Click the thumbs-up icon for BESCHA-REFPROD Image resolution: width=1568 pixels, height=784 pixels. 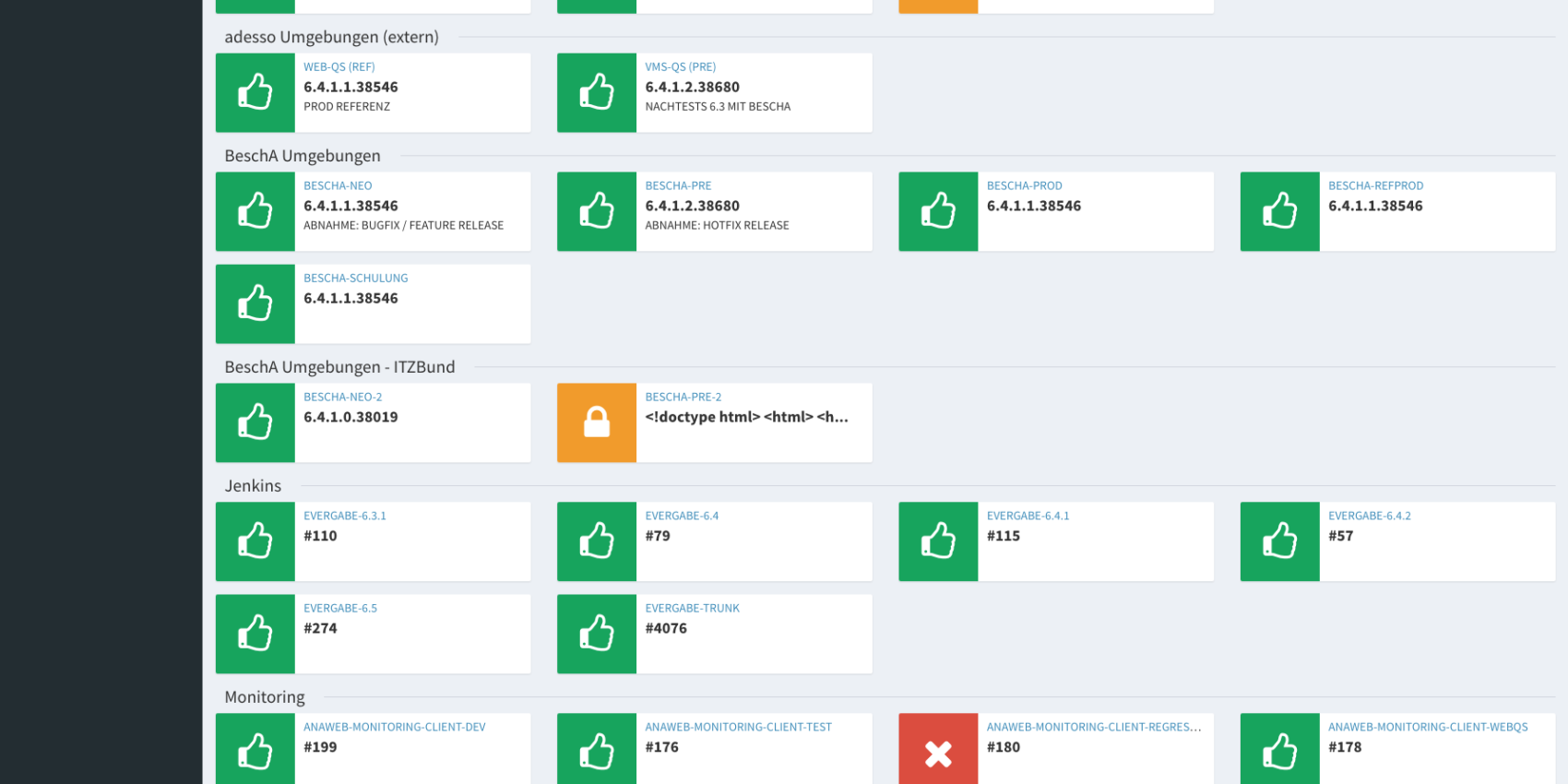tap(1280, 211)
